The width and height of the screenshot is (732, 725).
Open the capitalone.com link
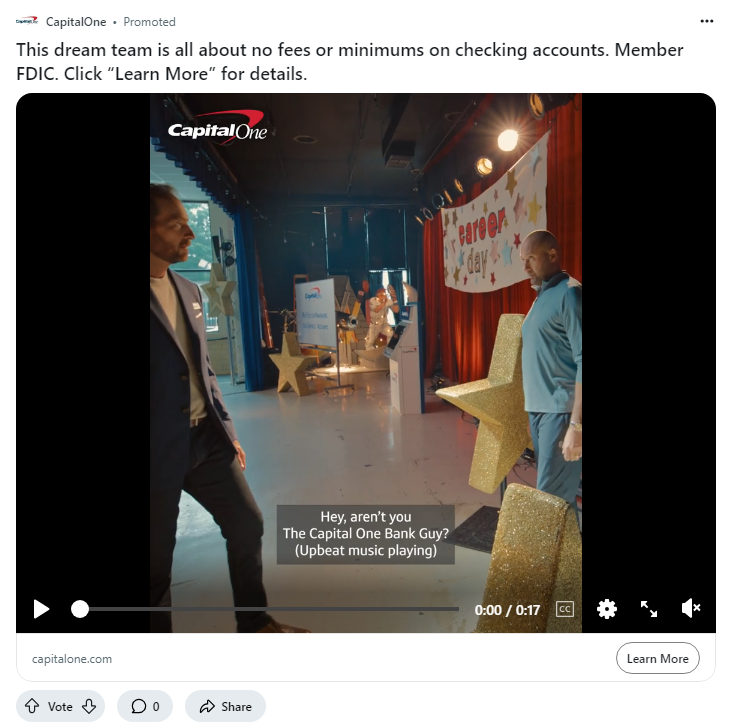(72, 659)
